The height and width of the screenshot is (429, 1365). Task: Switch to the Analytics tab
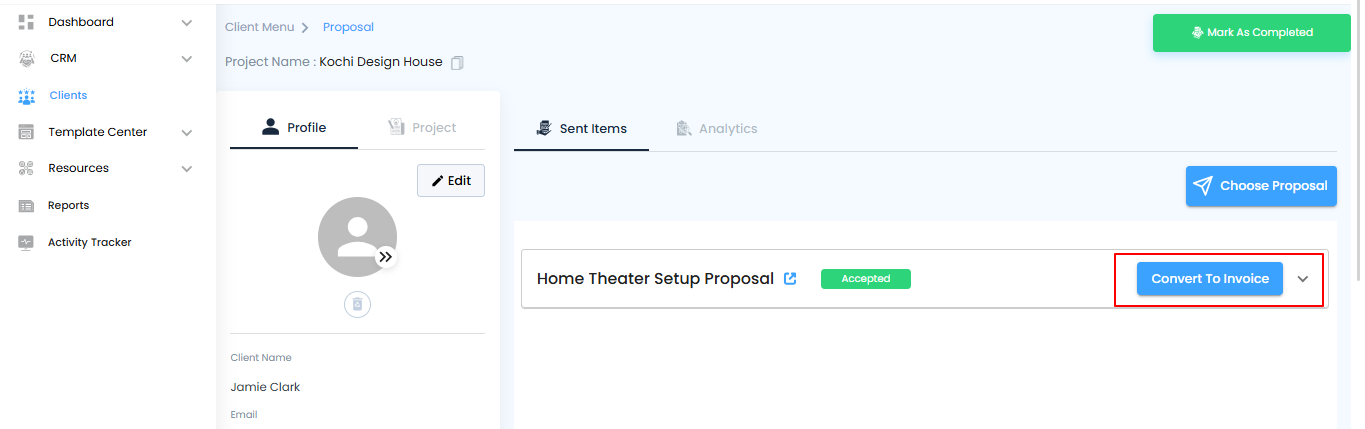[x=716, y=128]
